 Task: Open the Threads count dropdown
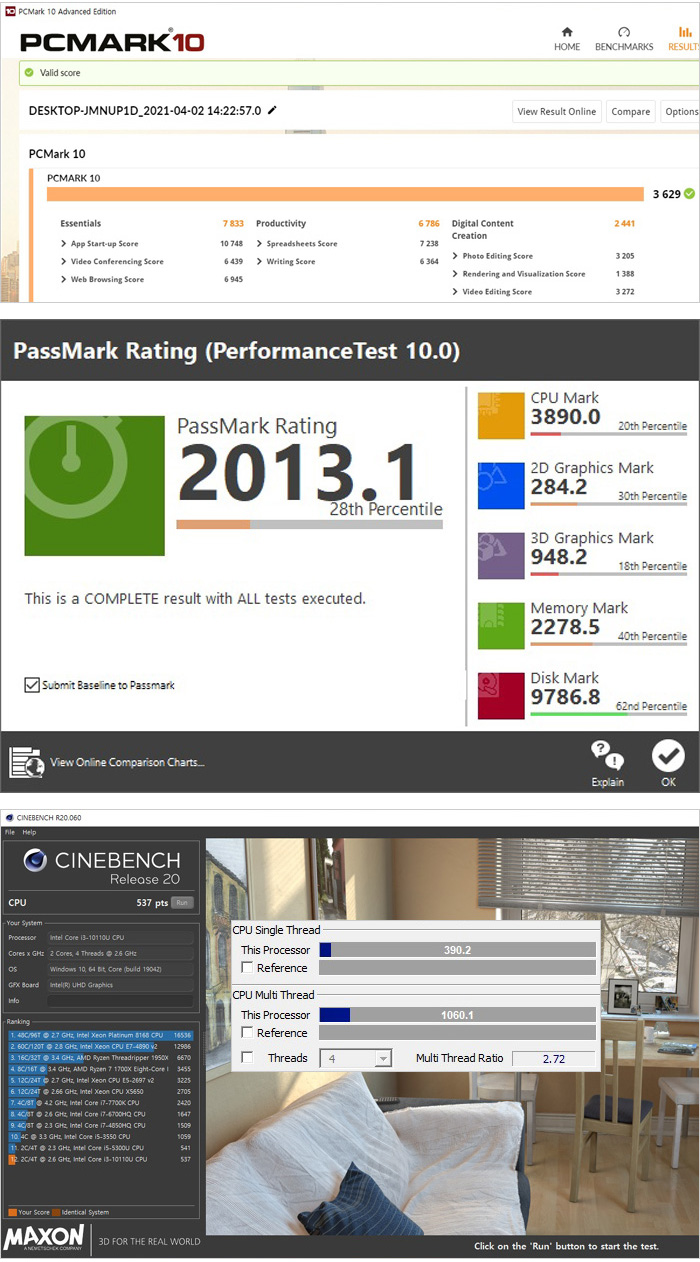coord(355,1058)
